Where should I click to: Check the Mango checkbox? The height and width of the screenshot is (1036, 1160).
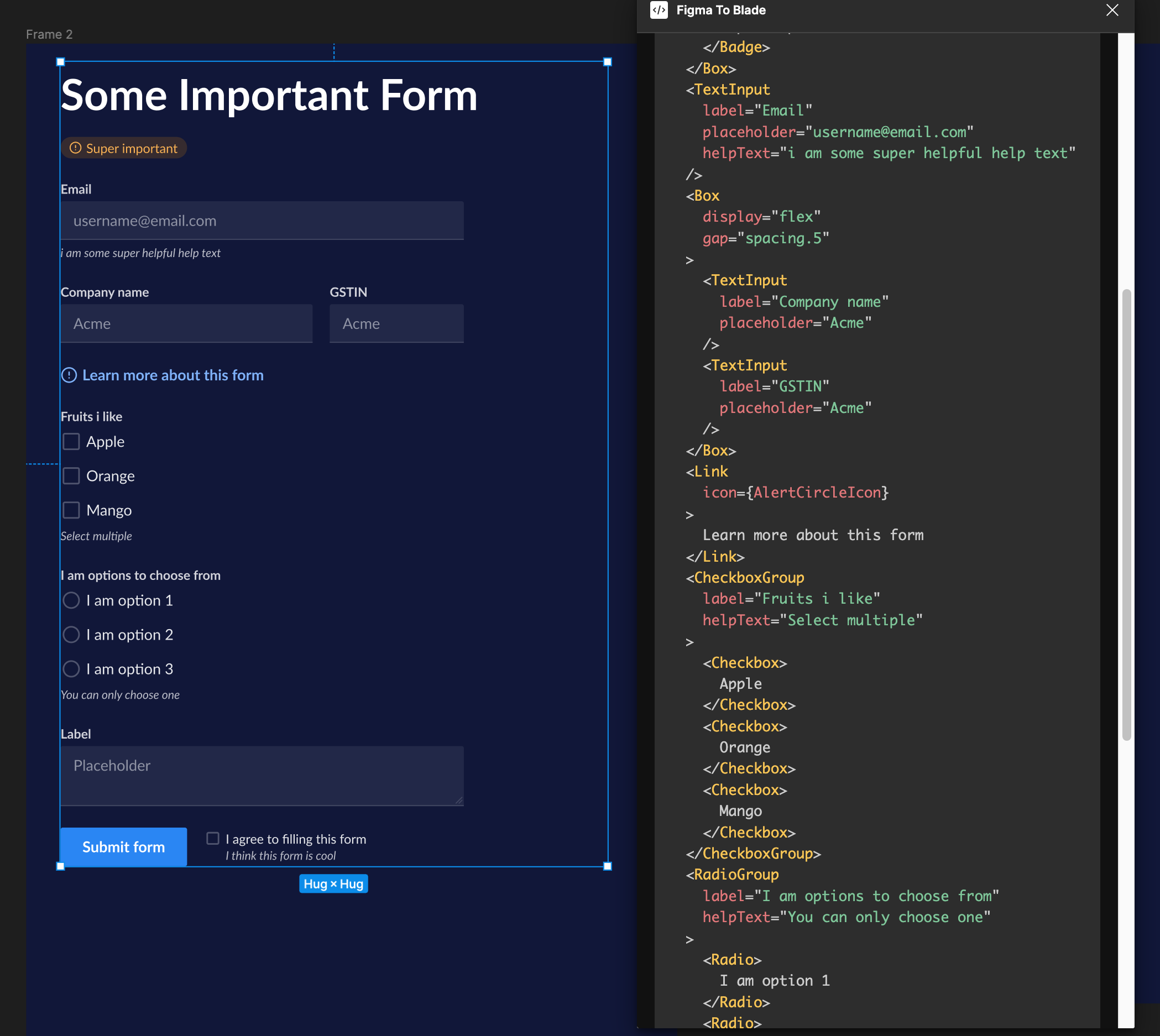point(71,510)
